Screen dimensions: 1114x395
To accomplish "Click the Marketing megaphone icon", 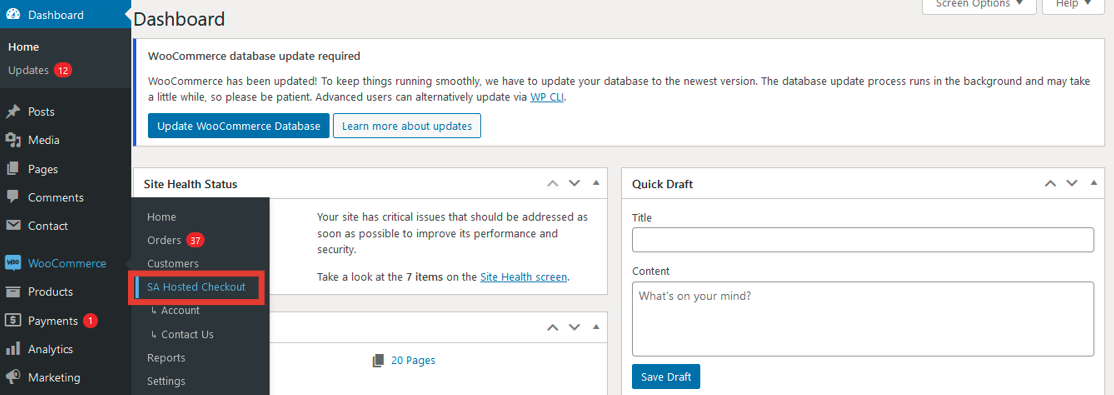I will coord(13,377).
